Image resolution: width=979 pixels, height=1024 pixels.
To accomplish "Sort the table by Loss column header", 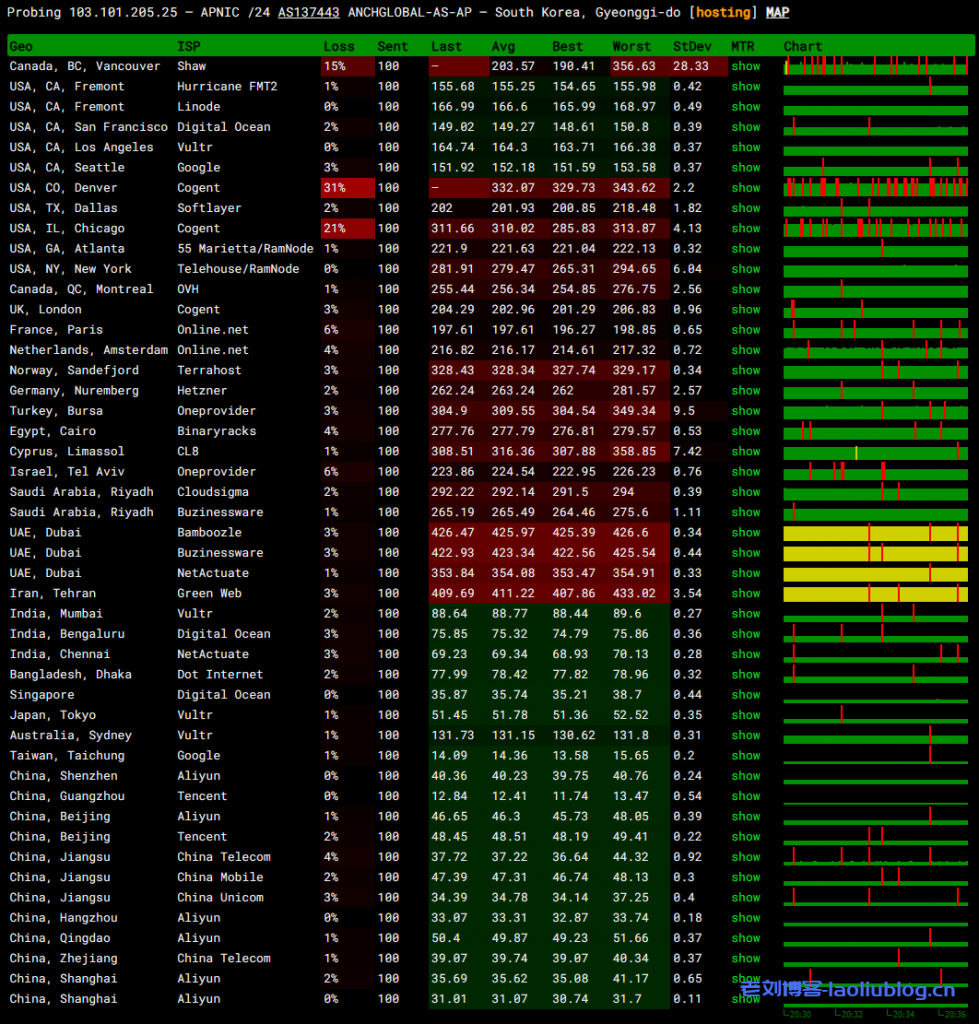I will coord(338,46).
